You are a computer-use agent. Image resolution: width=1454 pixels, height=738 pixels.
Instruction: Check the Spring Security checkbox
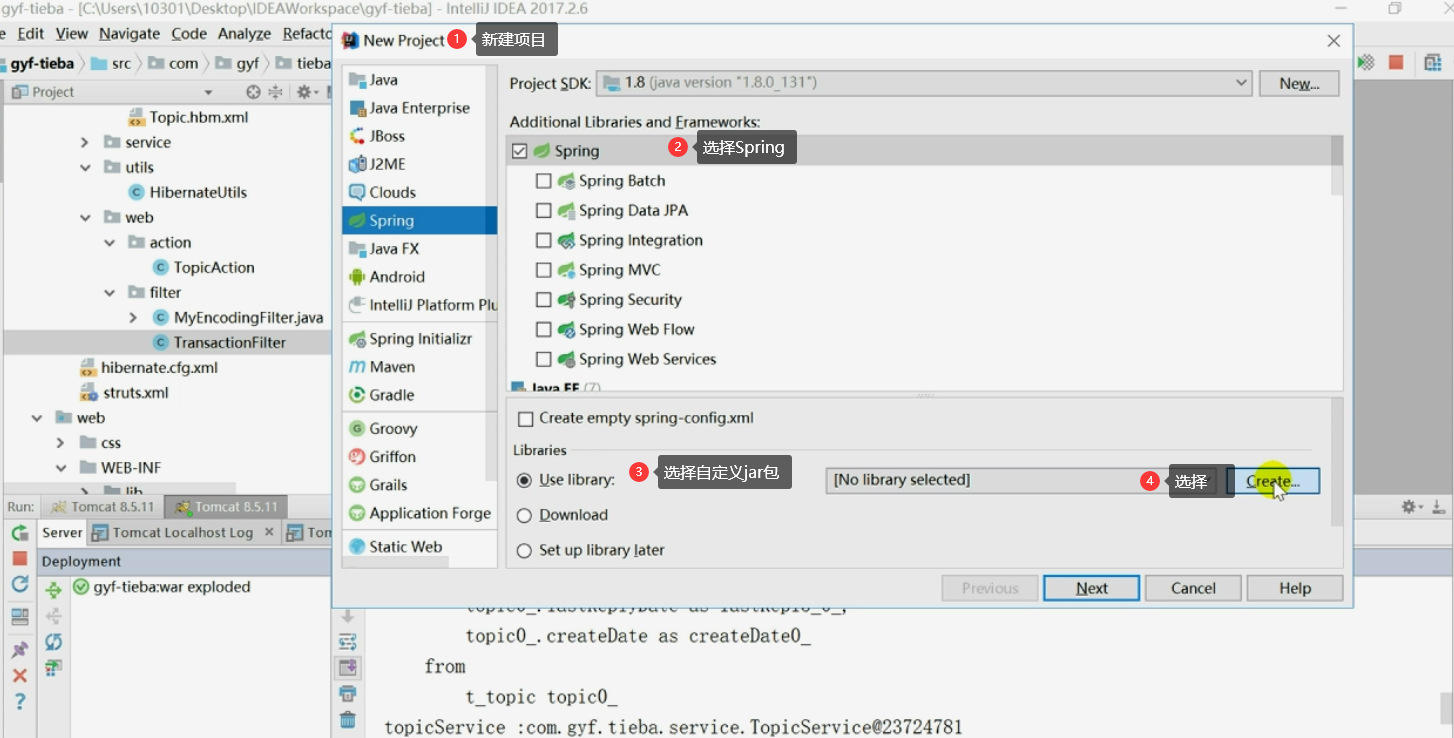click(x=544, y=300)
